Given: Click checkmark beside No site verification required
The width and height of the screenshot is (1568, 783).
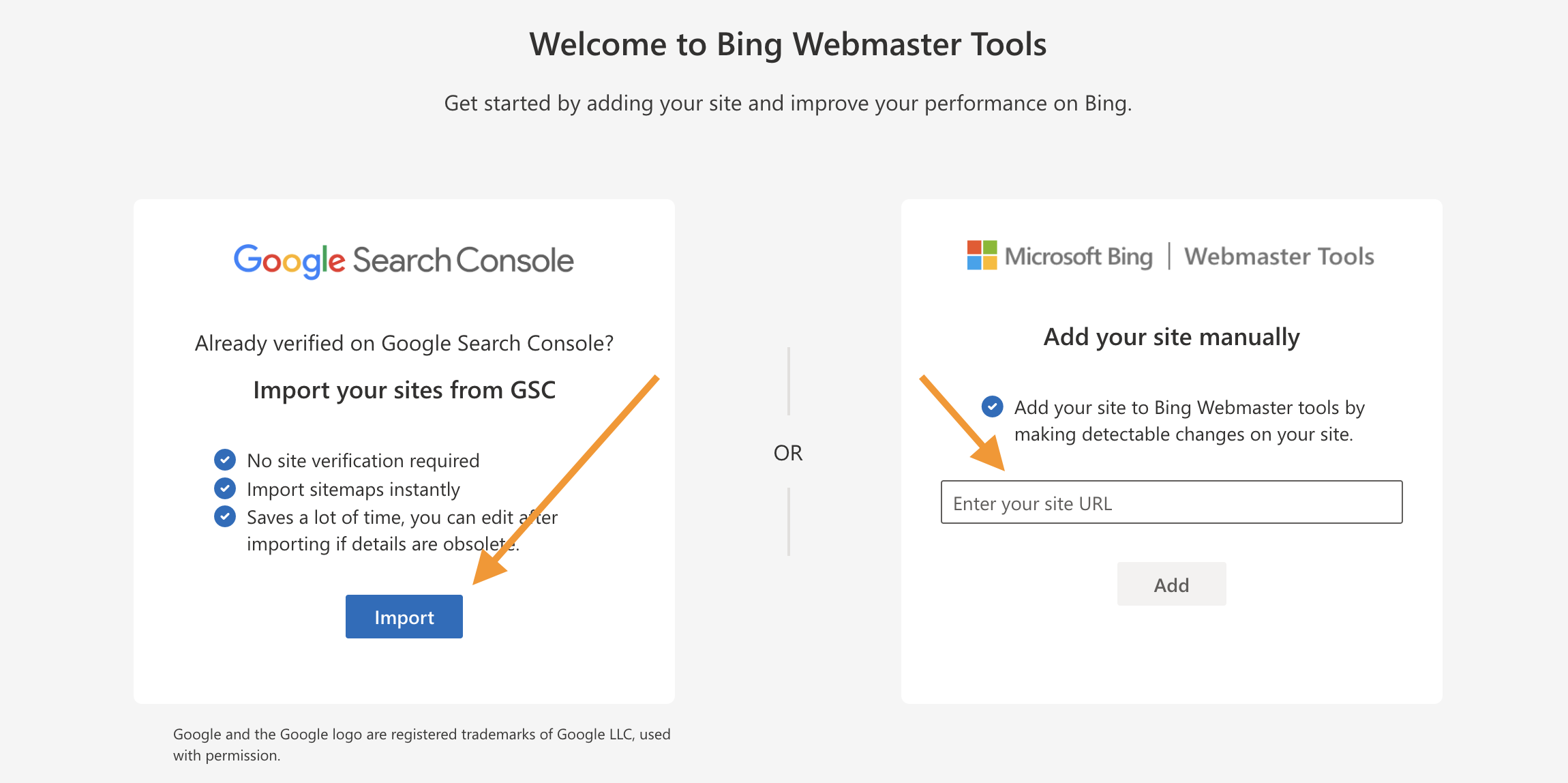Looking at the screenshot, I should (x=225, y=460).
